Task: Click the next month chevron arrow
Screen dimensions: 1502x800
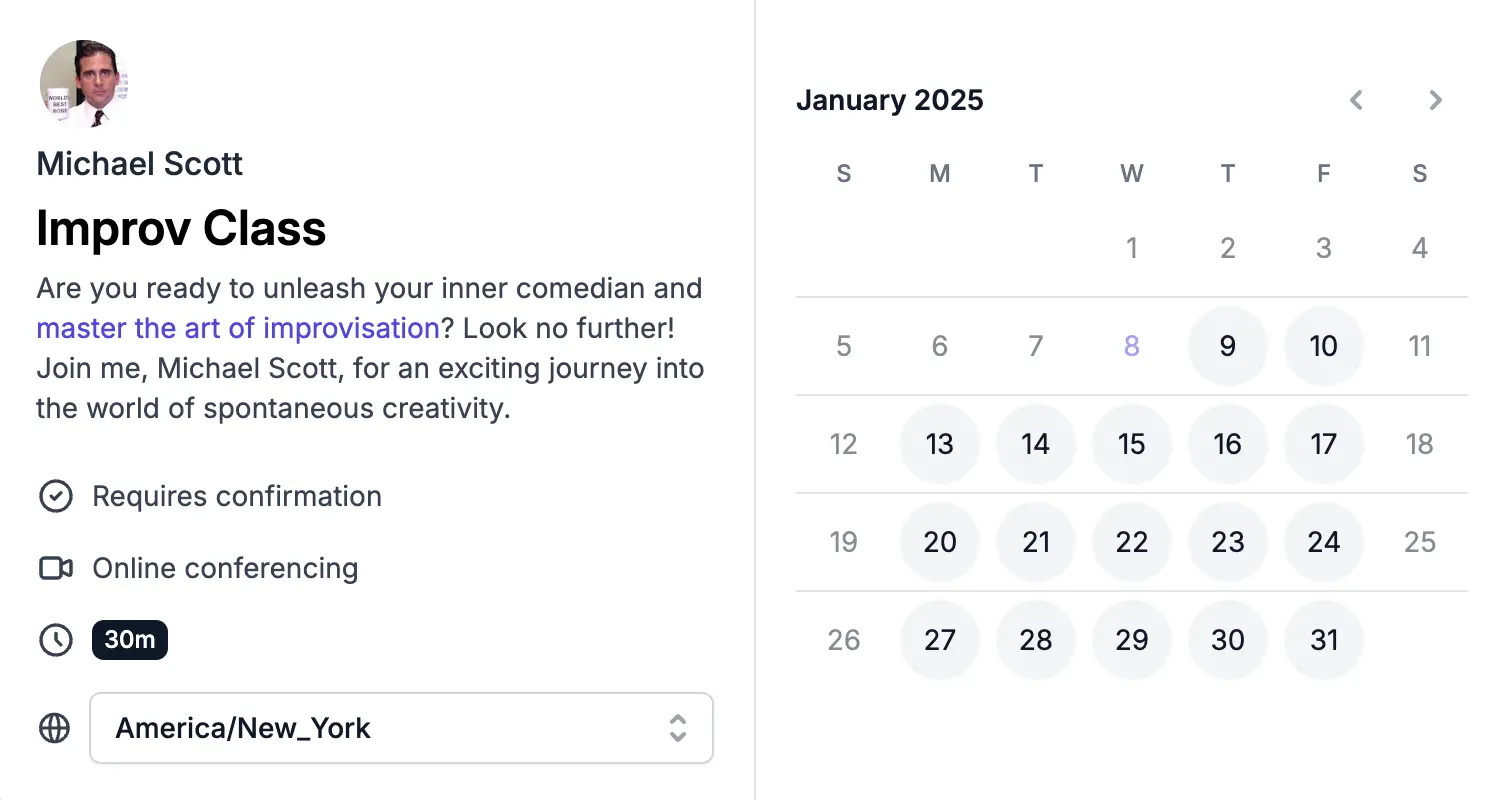Action: 1435,100
